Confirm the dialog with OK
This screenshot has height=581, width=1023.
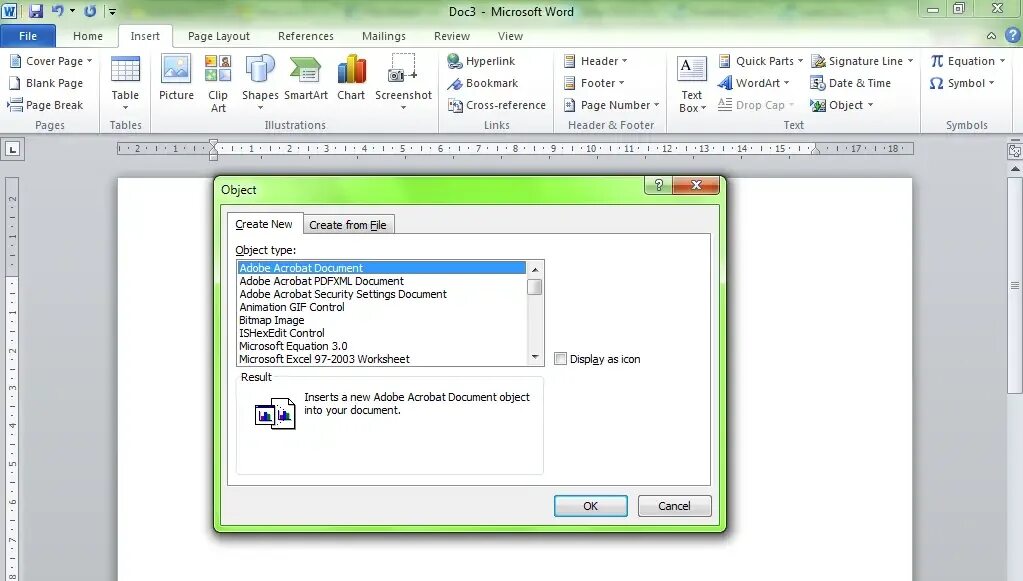590,506
